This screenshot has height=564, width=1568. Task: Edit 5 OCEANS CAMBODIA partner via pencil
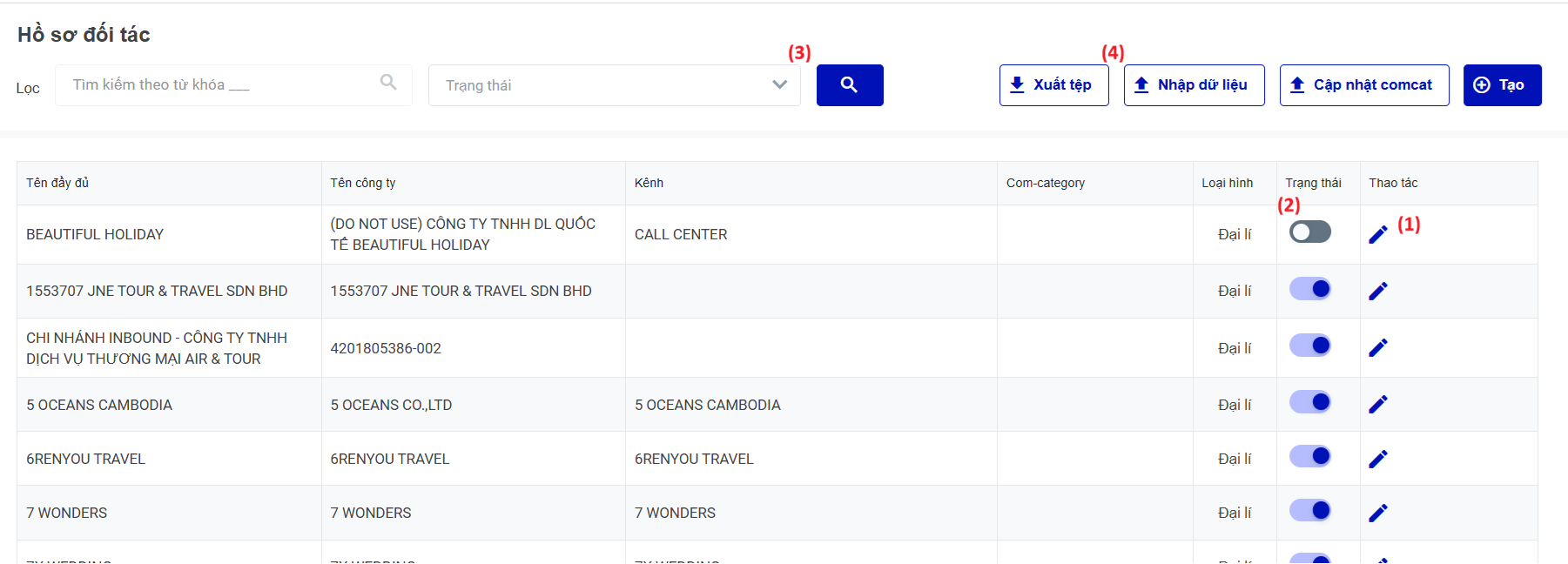click(1378, 405)
